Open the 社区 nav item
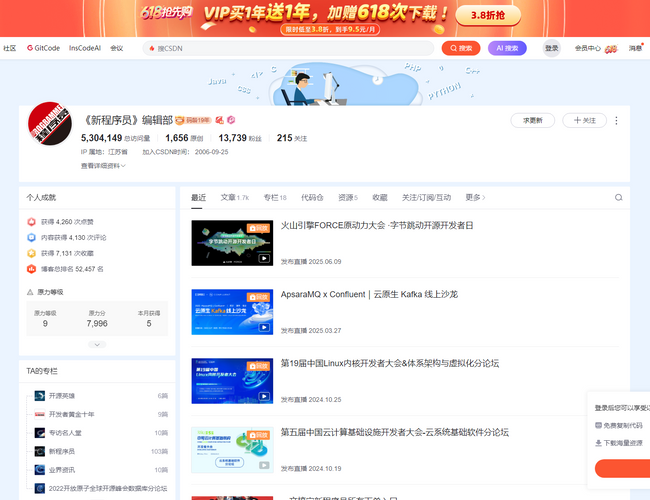The height and width of the screenshot is (500, 650). click(x=10, y=48)
